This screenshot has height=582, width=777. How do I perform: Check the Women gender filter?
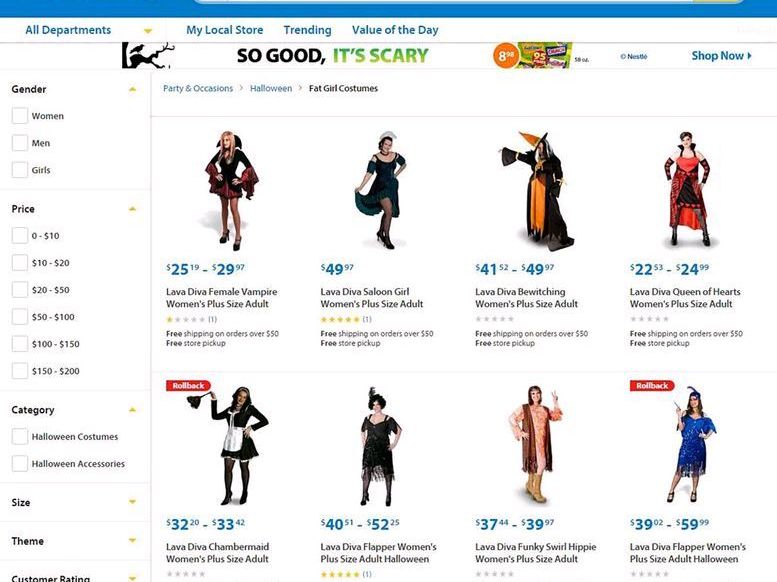20,116
